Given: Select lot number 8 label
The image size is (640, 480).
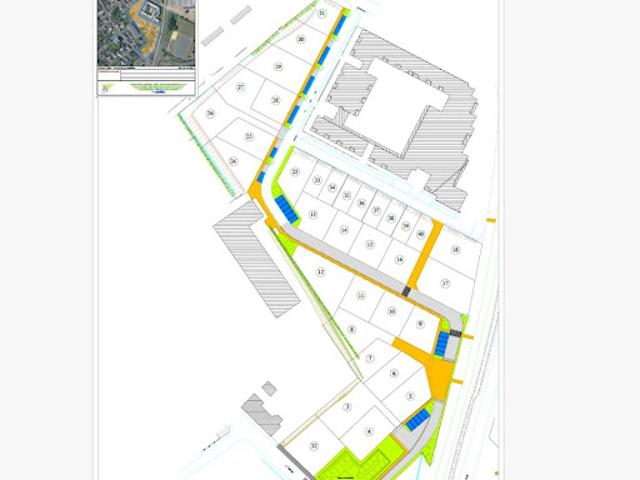Looking at the screenshot, I should (351, 329).
